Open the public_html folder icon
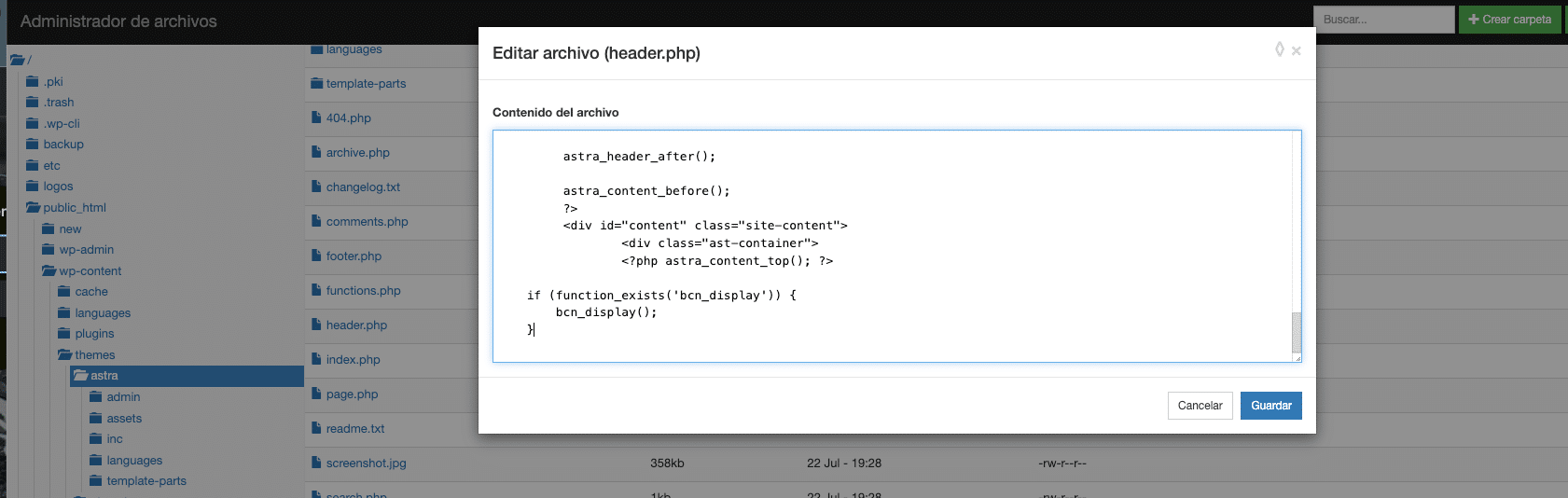 pyautogui.click(x=34, y=208)
